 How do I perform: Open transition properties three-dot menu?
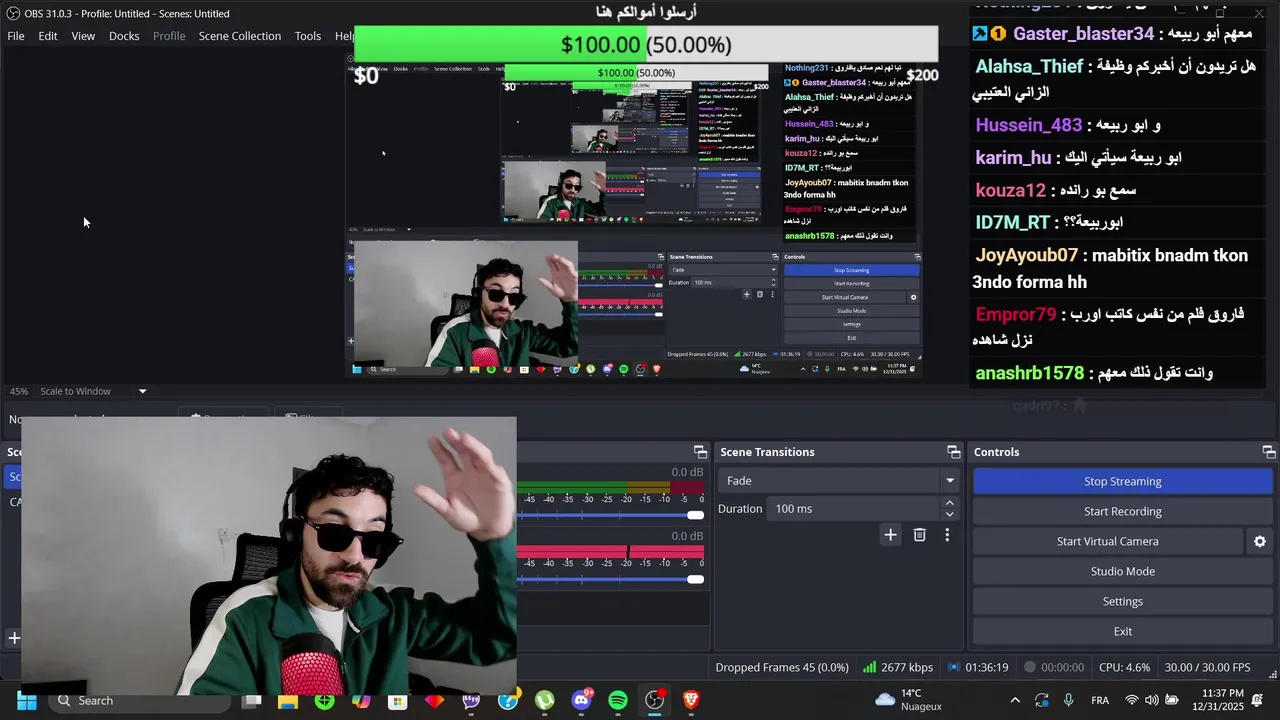pos(947,535)
